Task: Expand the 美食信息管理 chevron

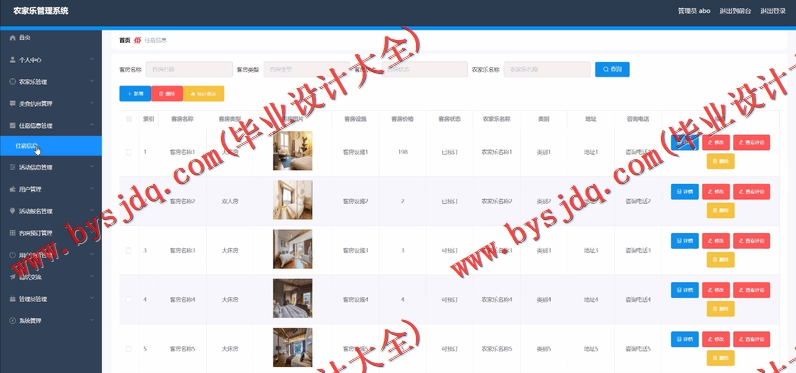Action: (92, 104)
